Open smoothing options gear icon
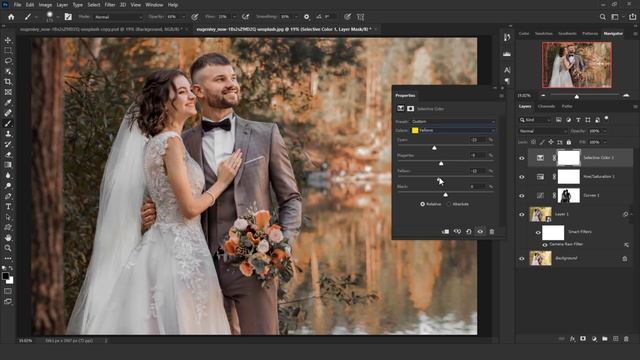The image size is (640, 360). 307,17
